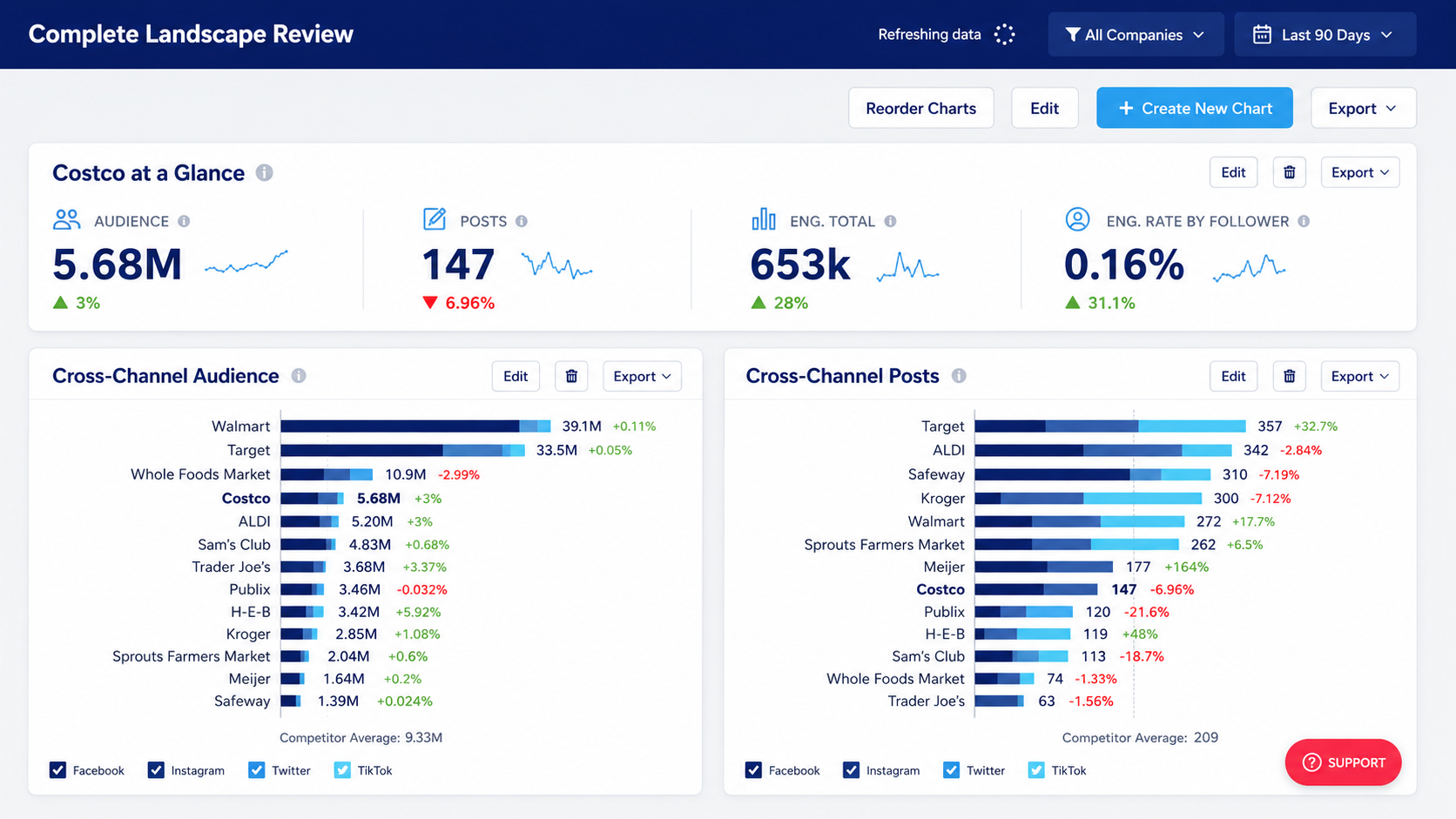Delete the Cross-Channel Audience chart via trash icon

[x=571, y=376]
